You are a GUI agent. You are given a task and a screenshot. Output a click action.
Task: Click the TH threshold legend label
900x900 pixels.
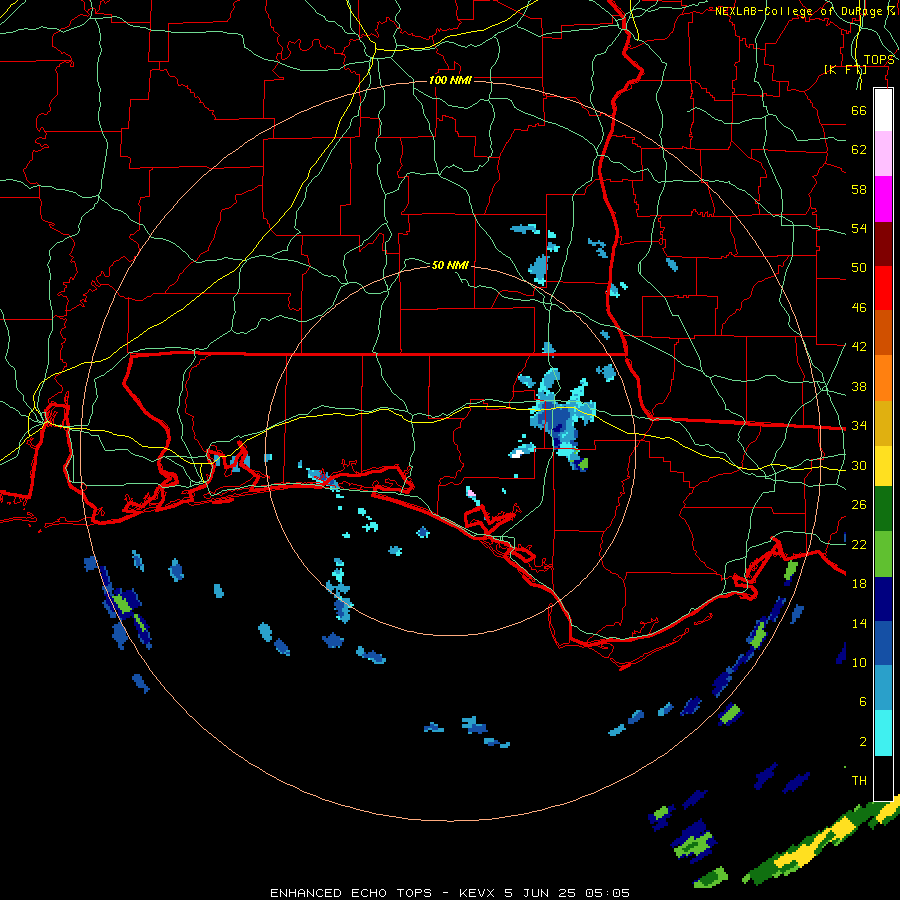tap(859, 781)
